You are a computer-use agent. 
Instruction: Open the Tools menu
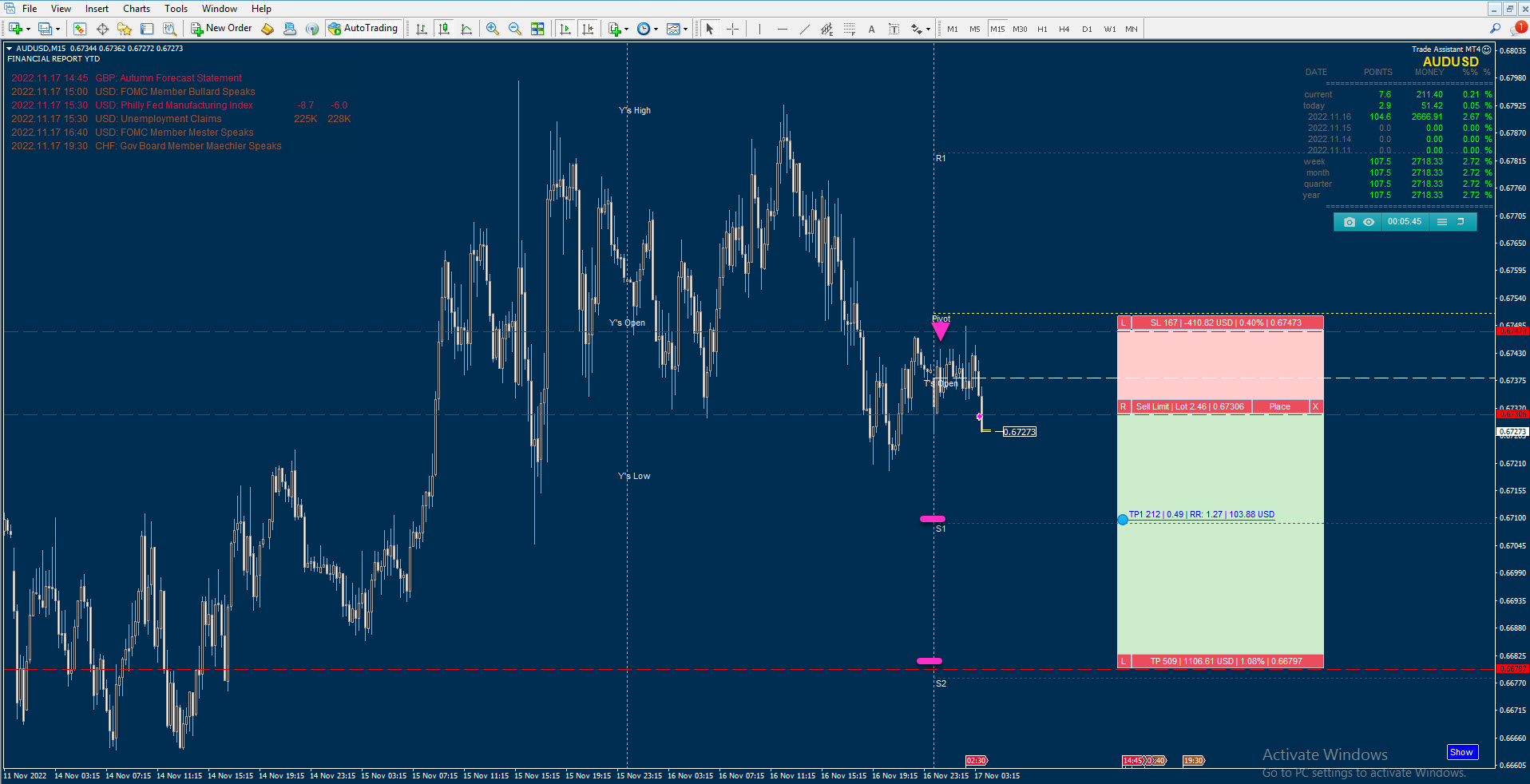[x=176, y=9]
